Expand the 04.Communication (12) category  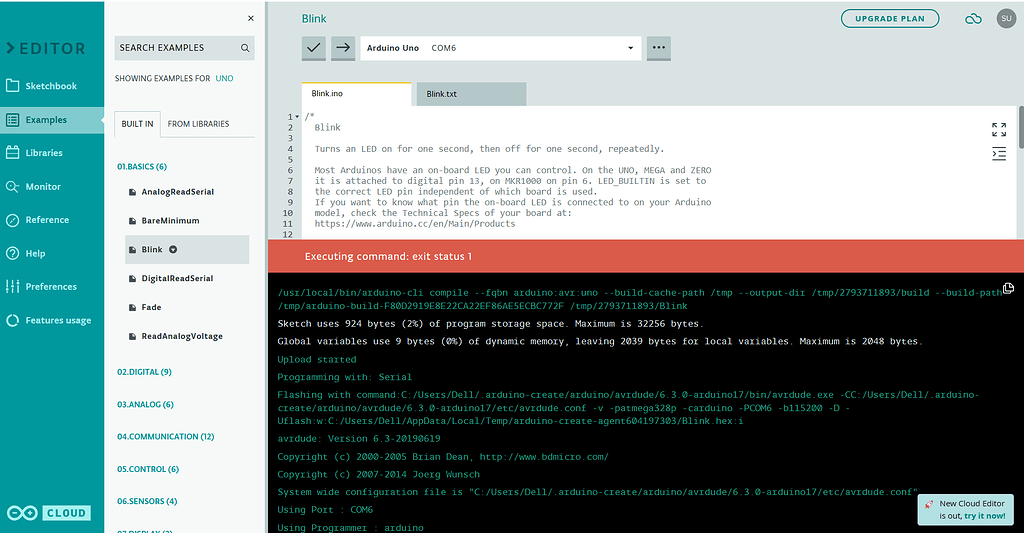(x=165, y=436)
